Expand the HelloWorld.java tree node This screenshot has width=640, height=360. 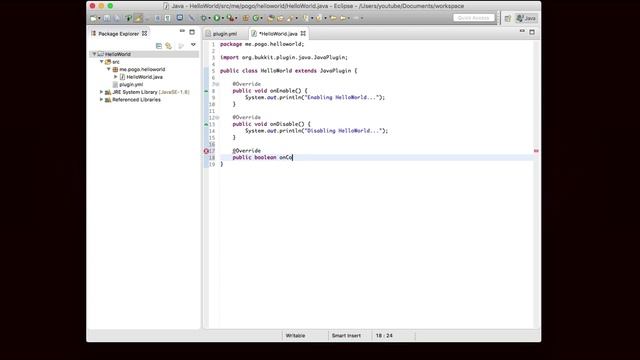116,77
